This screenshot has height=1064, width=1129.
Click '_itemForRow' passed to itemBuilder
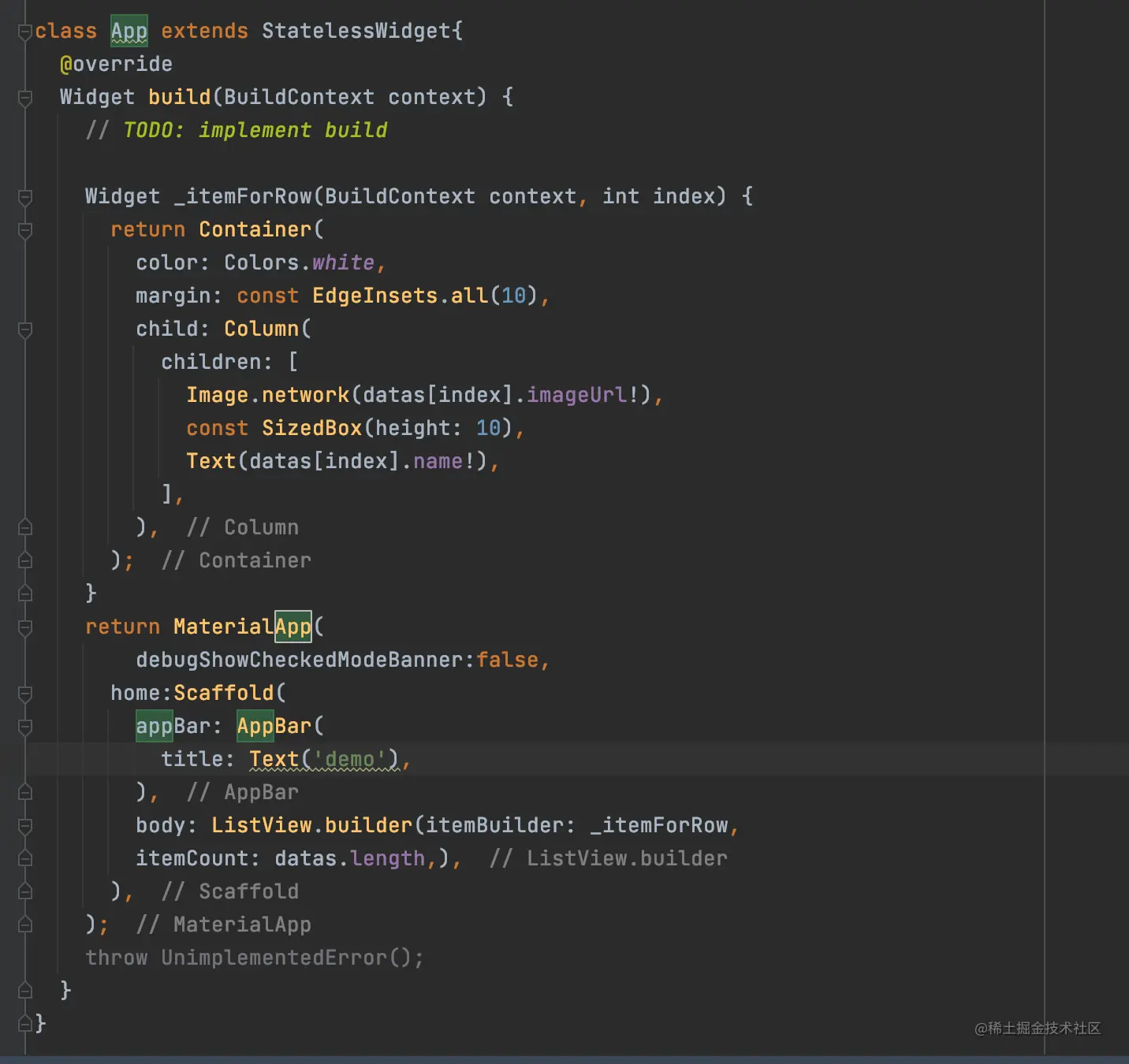(659, 826)
